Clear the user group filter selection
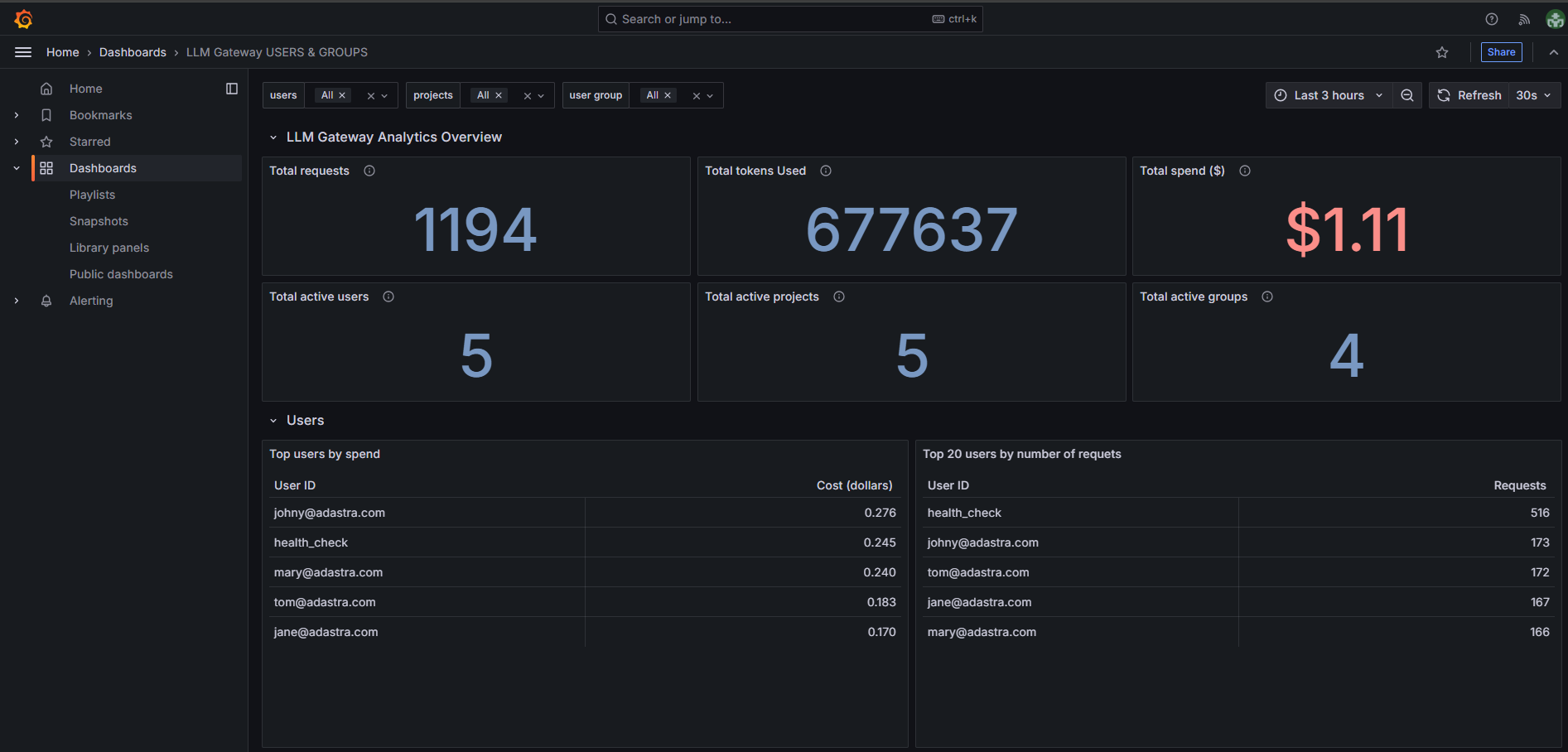Screen dimensions: 1568x752 pos(697,96)
